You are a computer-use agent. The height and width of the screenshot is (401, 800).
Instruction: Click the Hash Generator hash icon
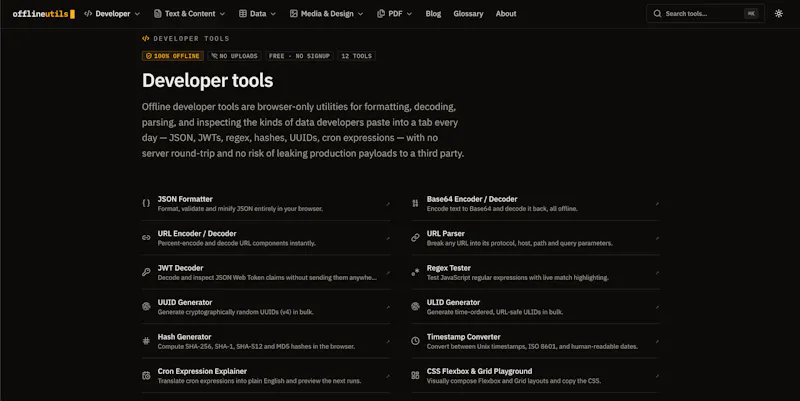pyautogui.click(x=146, y=341)
